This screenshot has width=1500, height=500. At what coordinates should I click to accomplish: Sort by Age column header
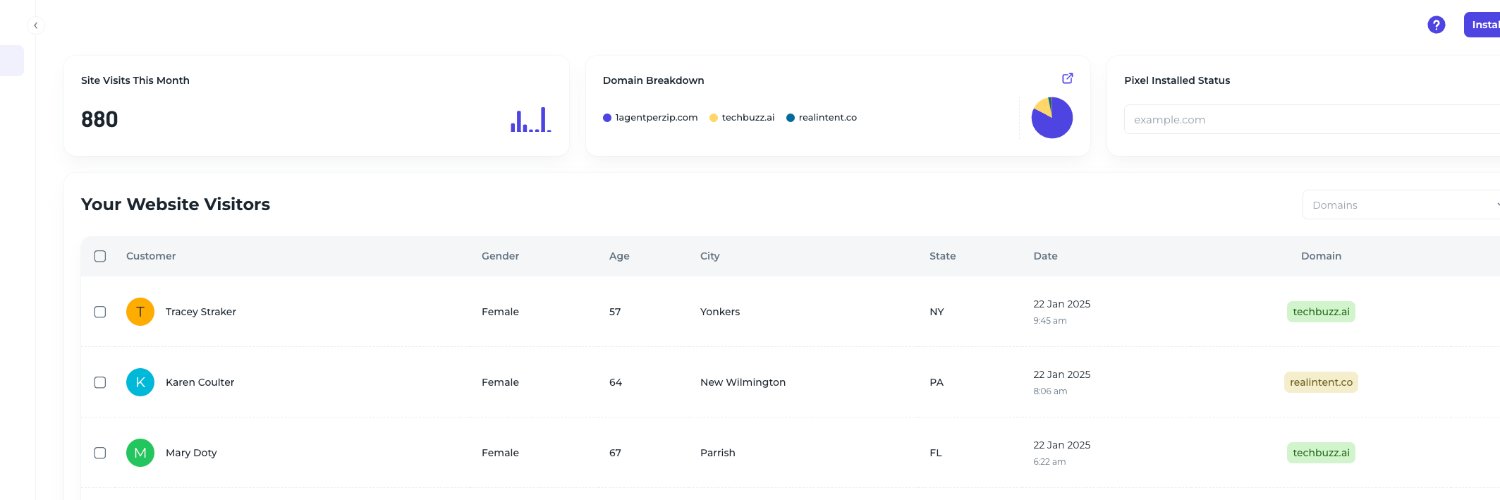pos(619,256)
